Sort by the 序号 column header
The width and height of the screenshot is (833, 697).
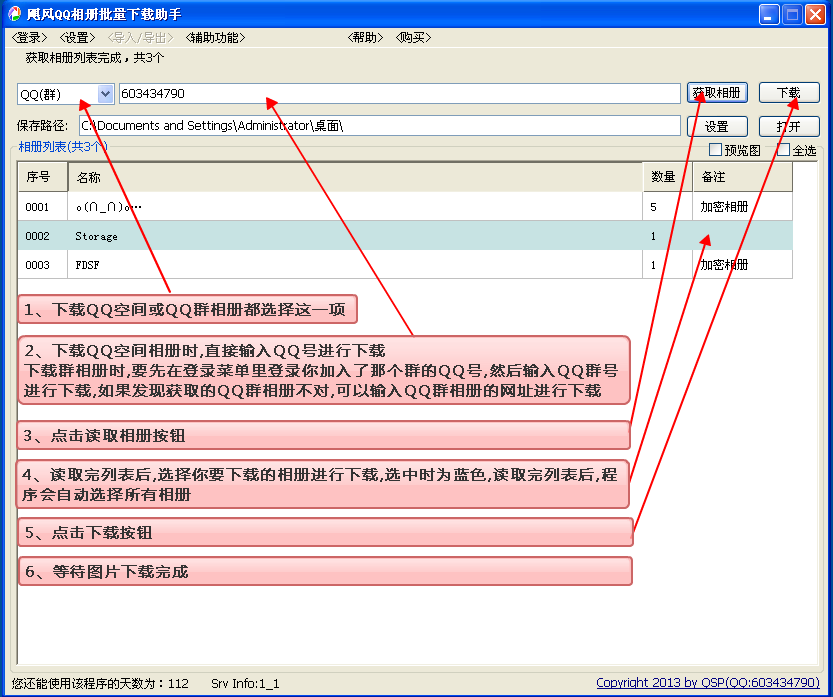coord(43,177)
